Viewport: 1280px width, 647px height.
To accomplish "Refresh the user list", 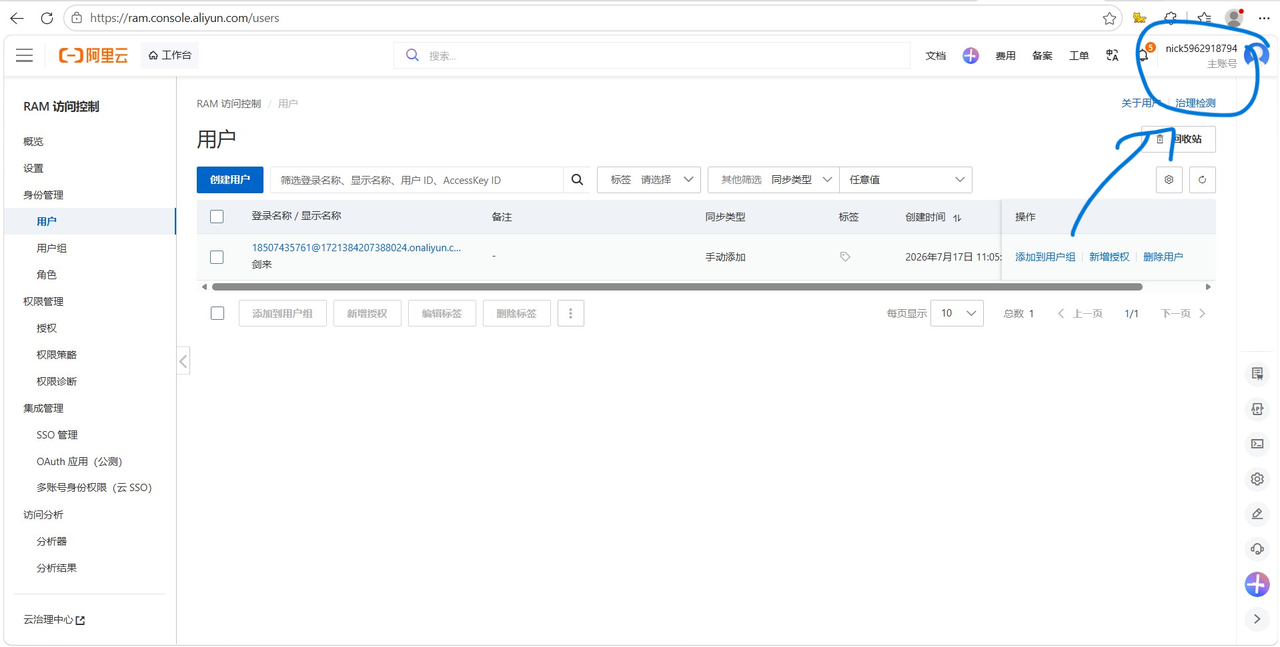I will pos(1202,180).
